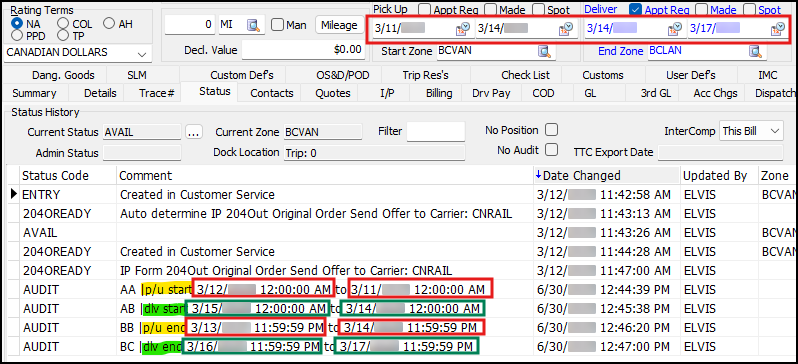Open the Custom Def's tab
The image size is (798, 364).
click(242, 75)
